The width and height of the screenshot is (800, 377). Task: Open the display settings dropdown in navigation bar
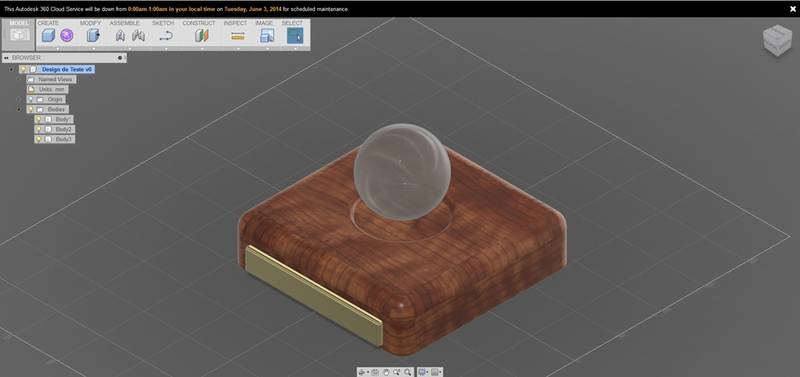[x=423, y=372]
